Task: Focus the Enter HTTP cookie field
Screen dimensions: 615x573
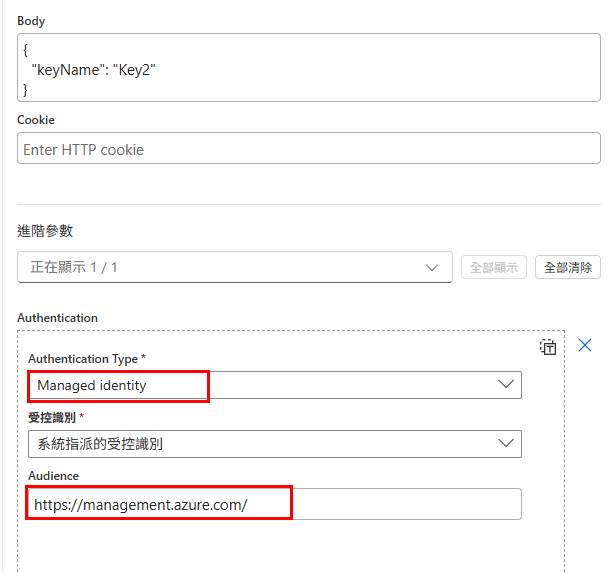Action: [x=309, y=148]
